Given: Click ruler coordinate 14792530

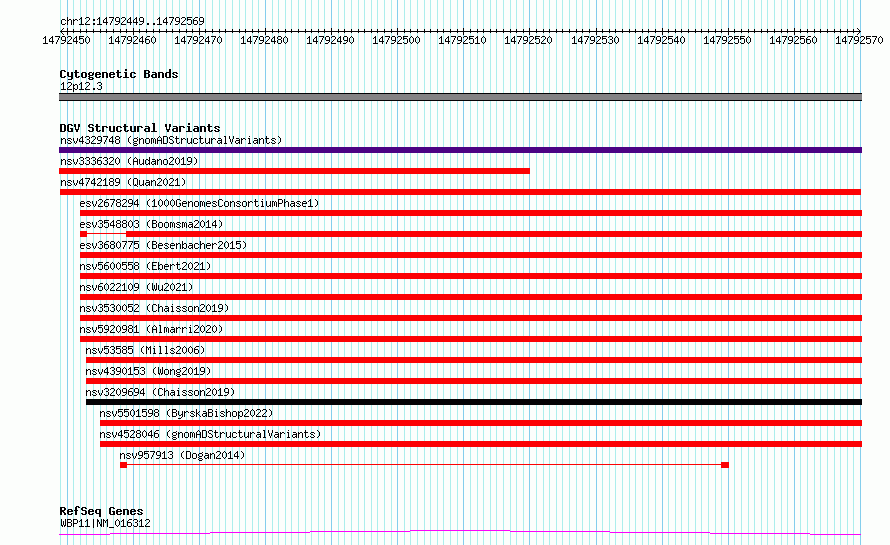Looking at the screenshot, I should [x=595, y=40].
